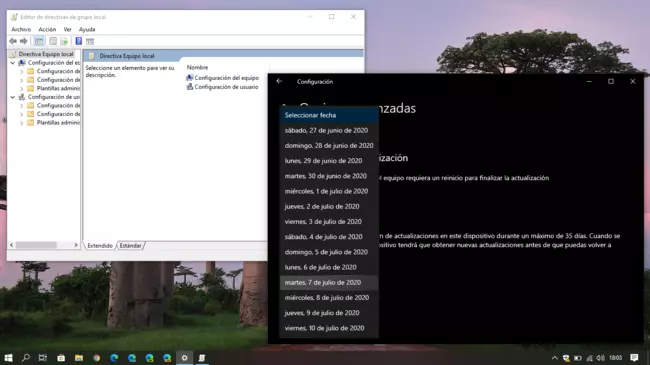Click the battery icon in system tray

coord(577,358)
